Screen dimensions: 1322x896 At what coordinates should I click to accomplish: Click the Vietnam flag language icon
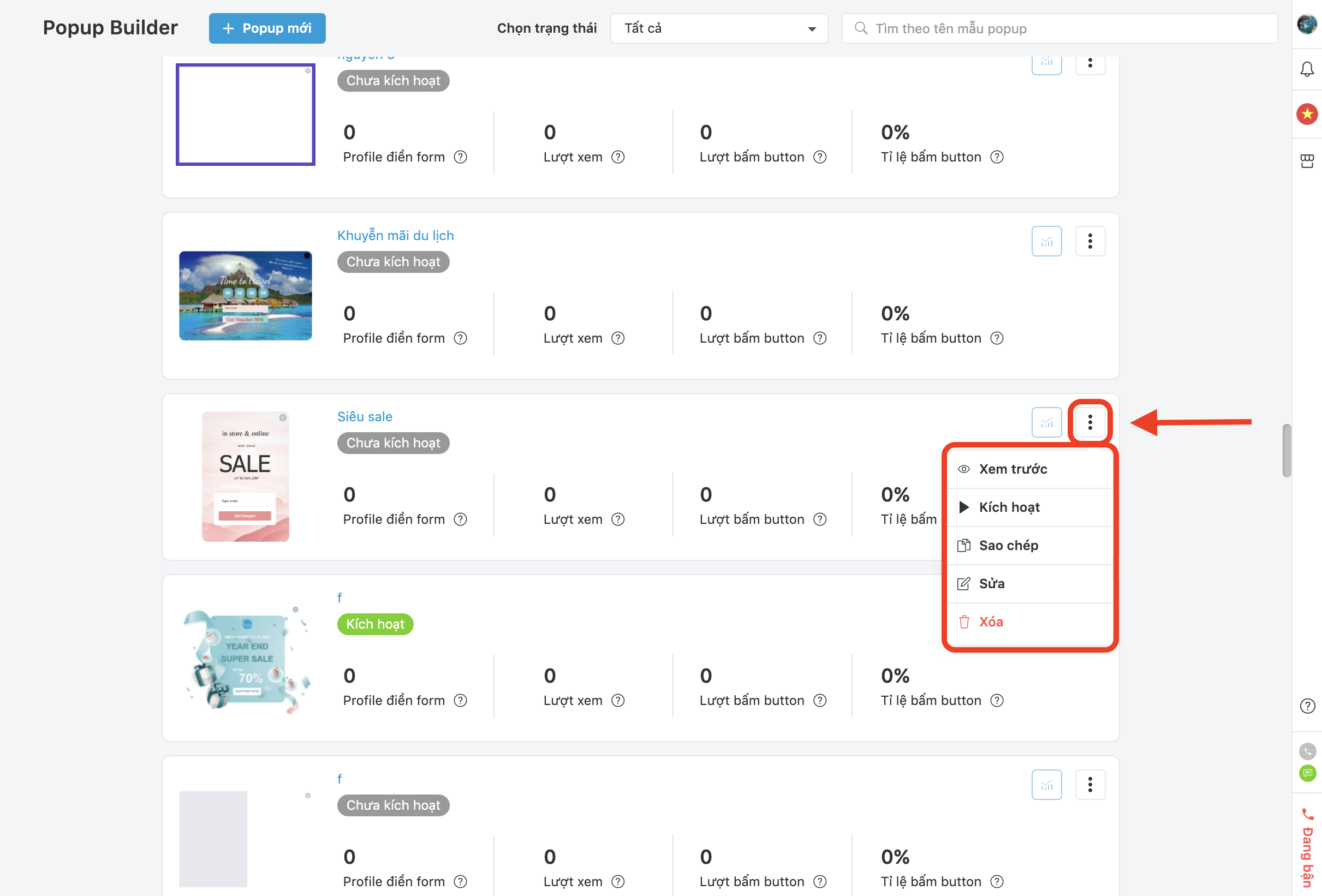click(x=1307, y=114)
